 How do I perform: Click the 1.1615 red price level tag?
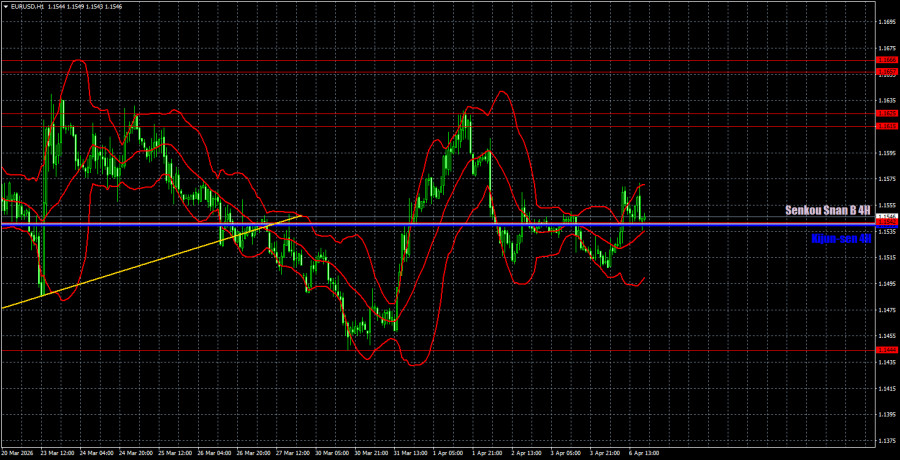point(887,126)
